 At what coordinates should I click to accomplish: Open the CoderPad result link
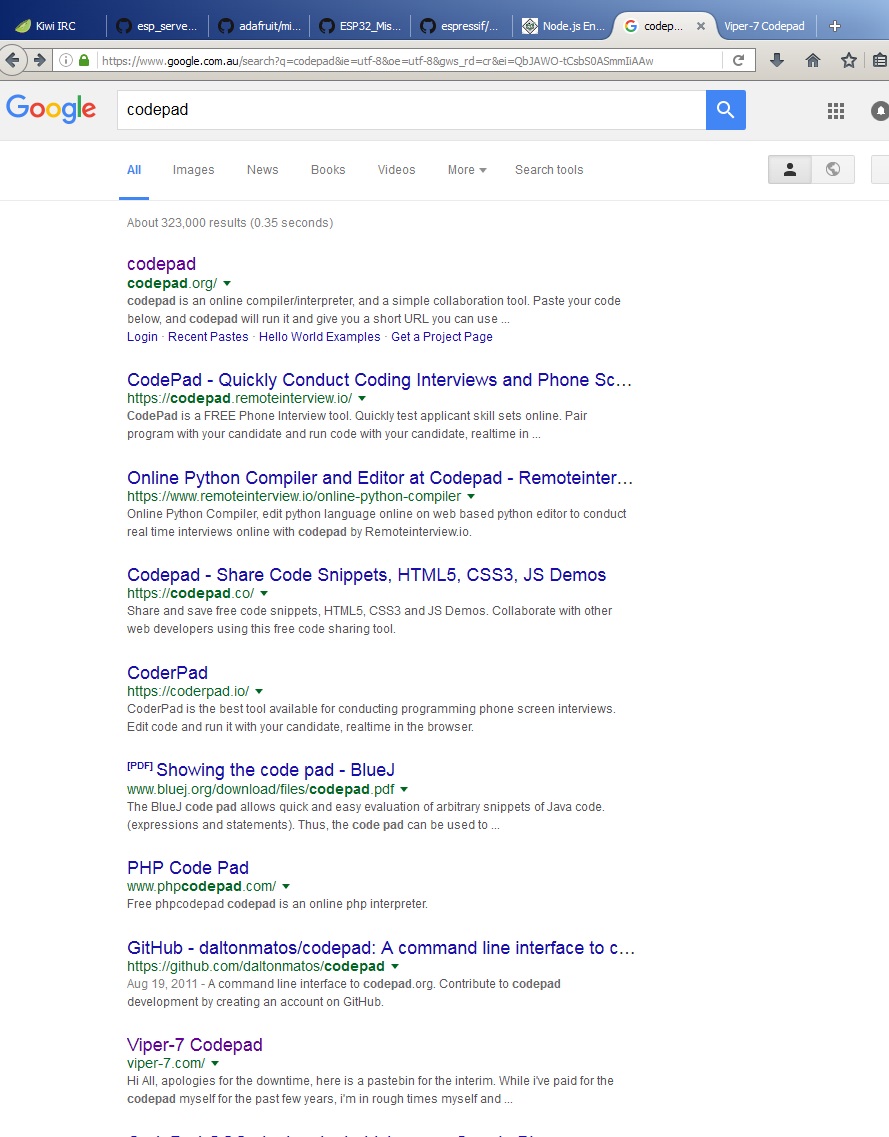(168, 673)
